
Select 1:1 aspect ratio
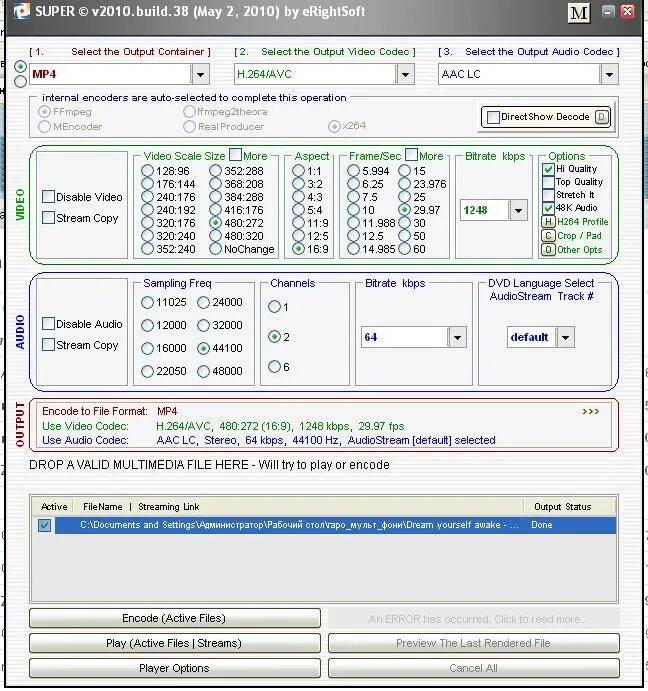(x=298, y=171)
